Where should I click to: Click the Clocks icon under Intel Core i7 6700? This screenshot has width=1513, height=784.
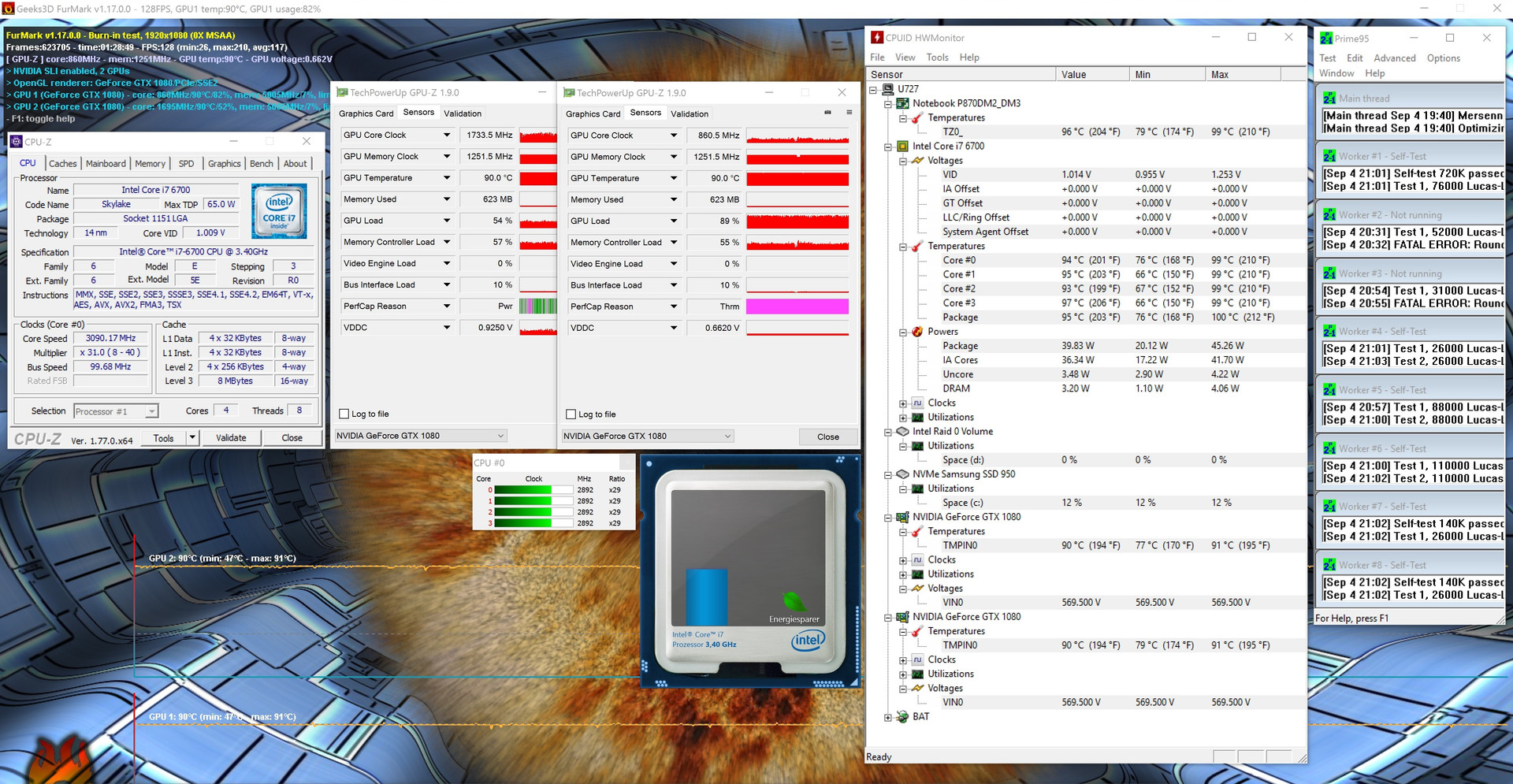click(x=917, y=403)
